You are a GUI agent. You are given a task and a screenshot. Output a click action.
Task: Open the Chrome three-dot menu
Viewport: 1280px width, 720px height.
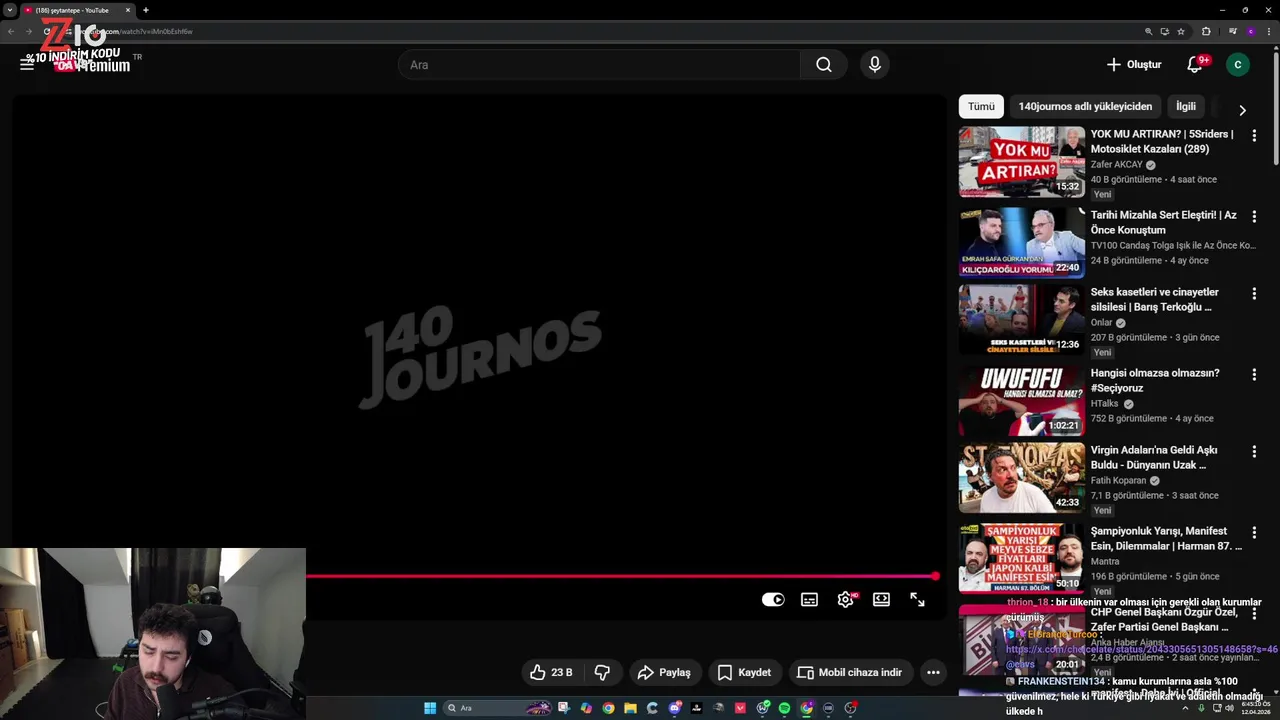tap(1269, 31)
